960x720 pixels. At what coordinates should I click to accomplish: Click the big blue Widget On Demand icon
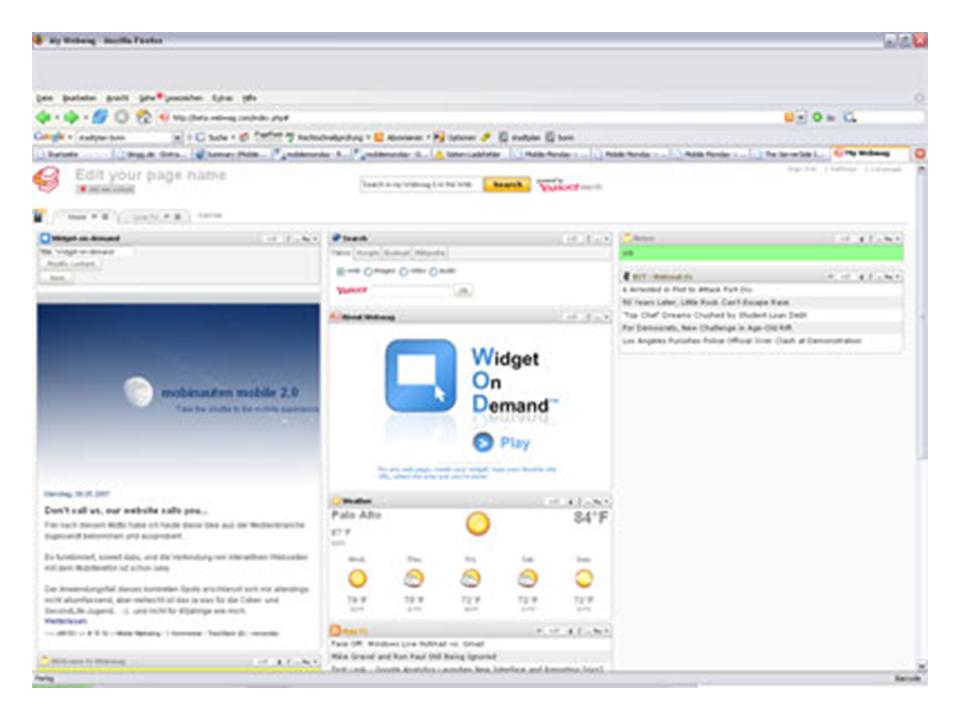click(x=421, y=375)
